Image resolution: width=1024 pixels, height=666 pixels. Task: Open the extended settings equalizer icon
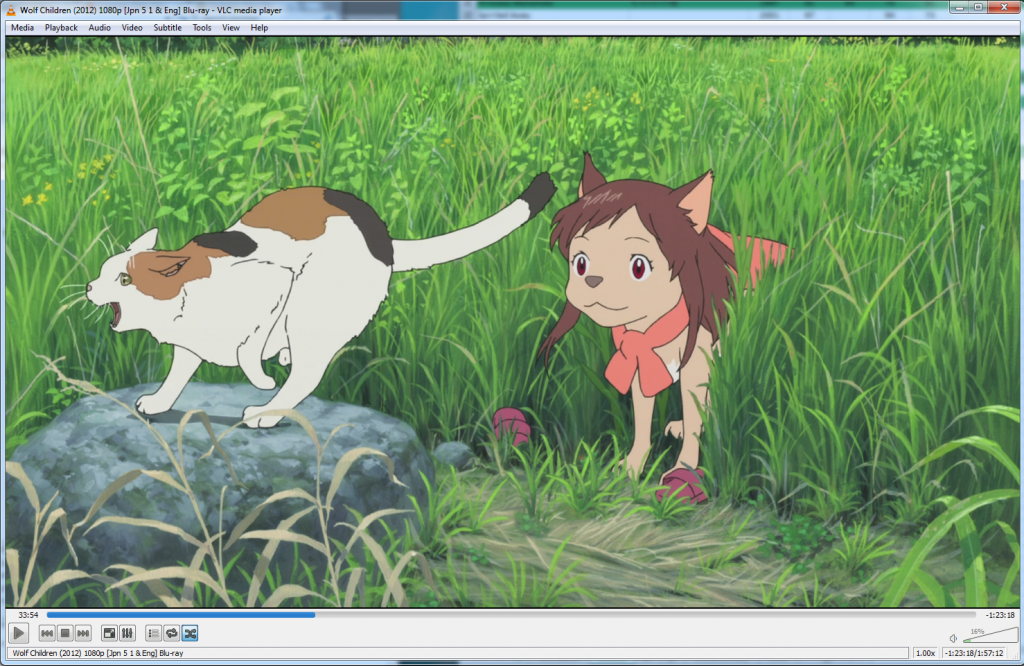127,633
